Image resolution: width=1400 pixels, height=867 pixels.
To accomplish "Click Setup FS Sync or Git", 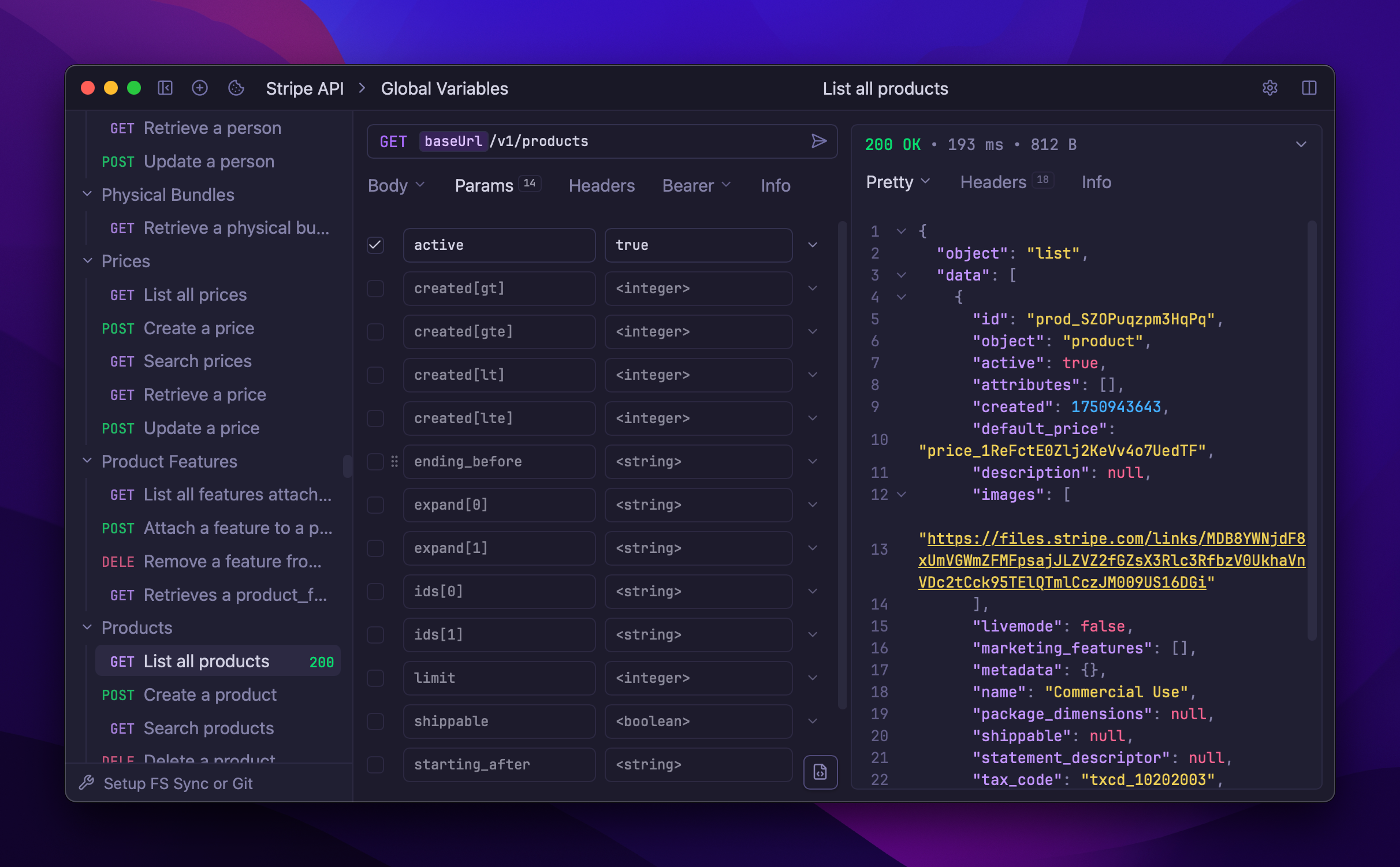I will 178,783.
